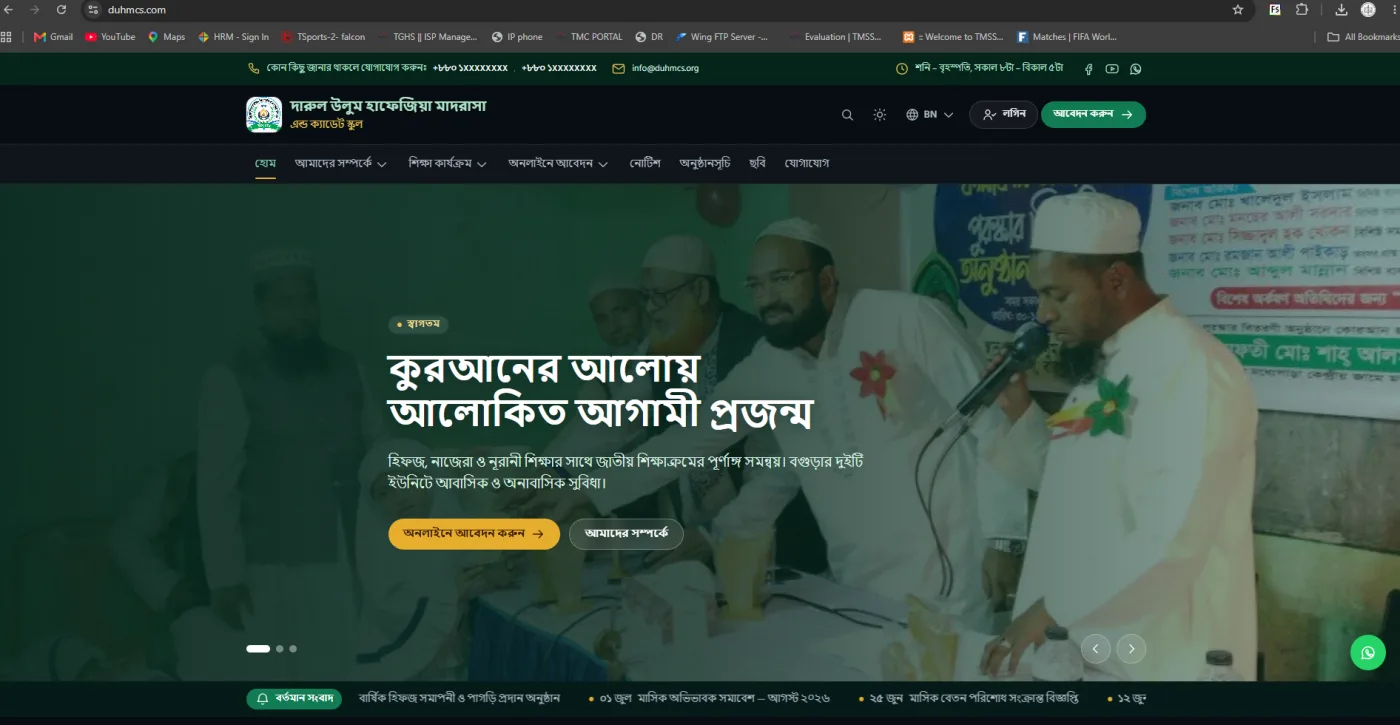Screen dimensions: 1400x725
Task: Click the madrasa logo in header
Action: point(264,114)
